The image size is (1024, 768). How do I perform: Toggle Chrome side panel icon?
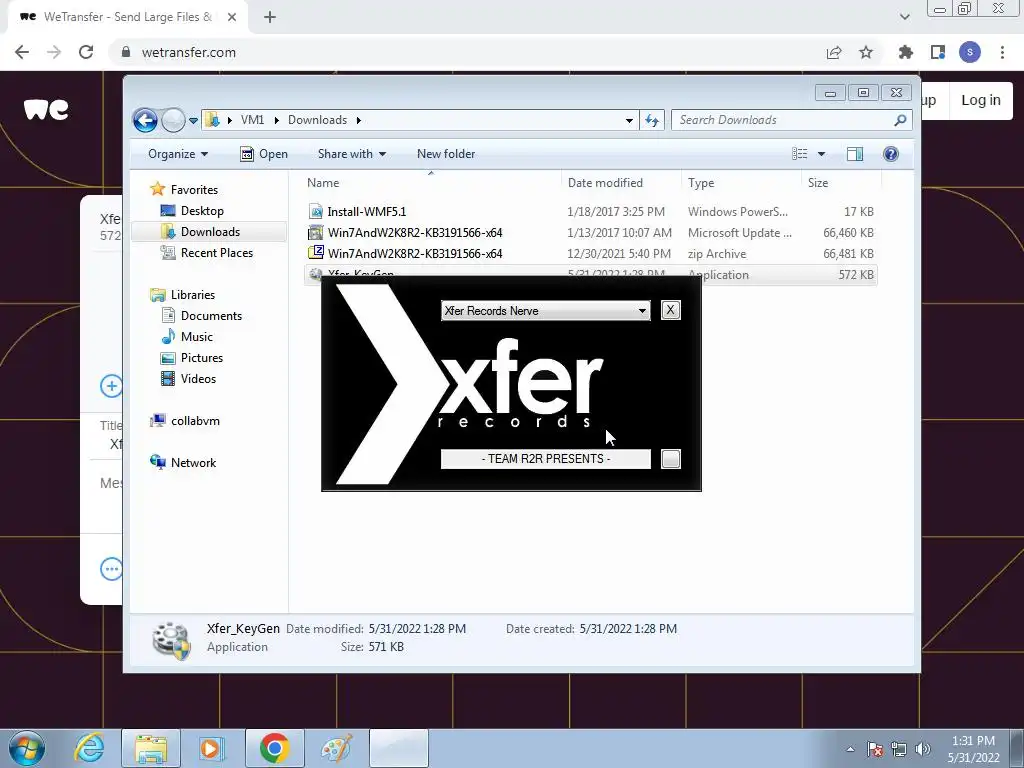pos(938,52)
